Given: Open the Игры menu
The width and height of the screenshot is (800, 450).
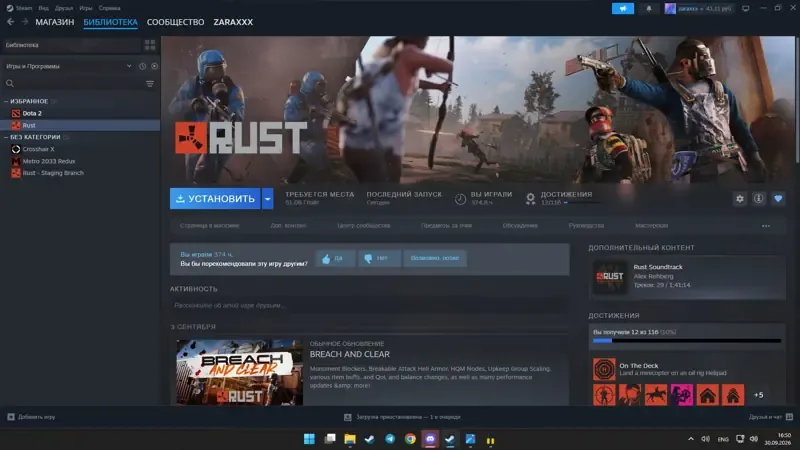Looking at the screenshot, I should click(x=86, y=8).
